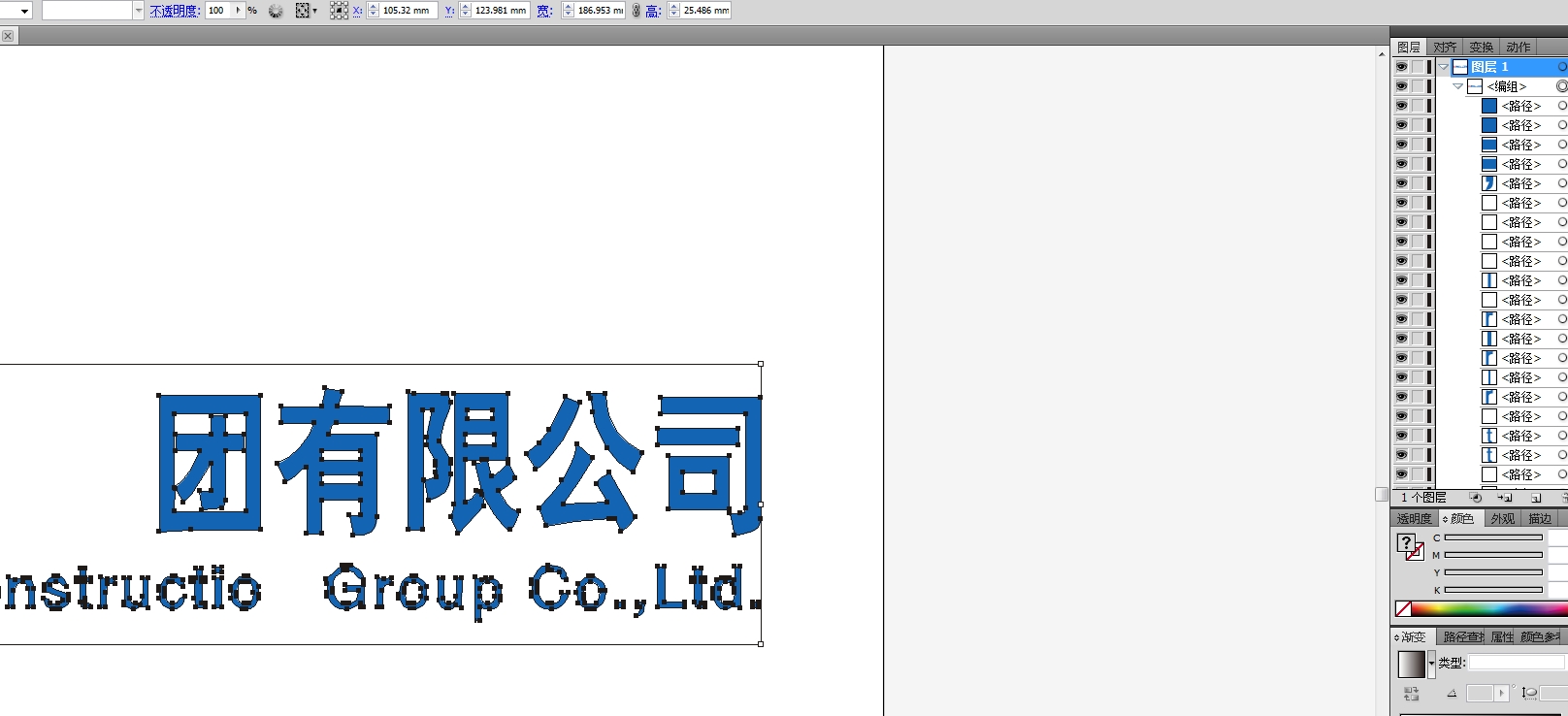Click the reference point locator grid icon

point(339,11)
